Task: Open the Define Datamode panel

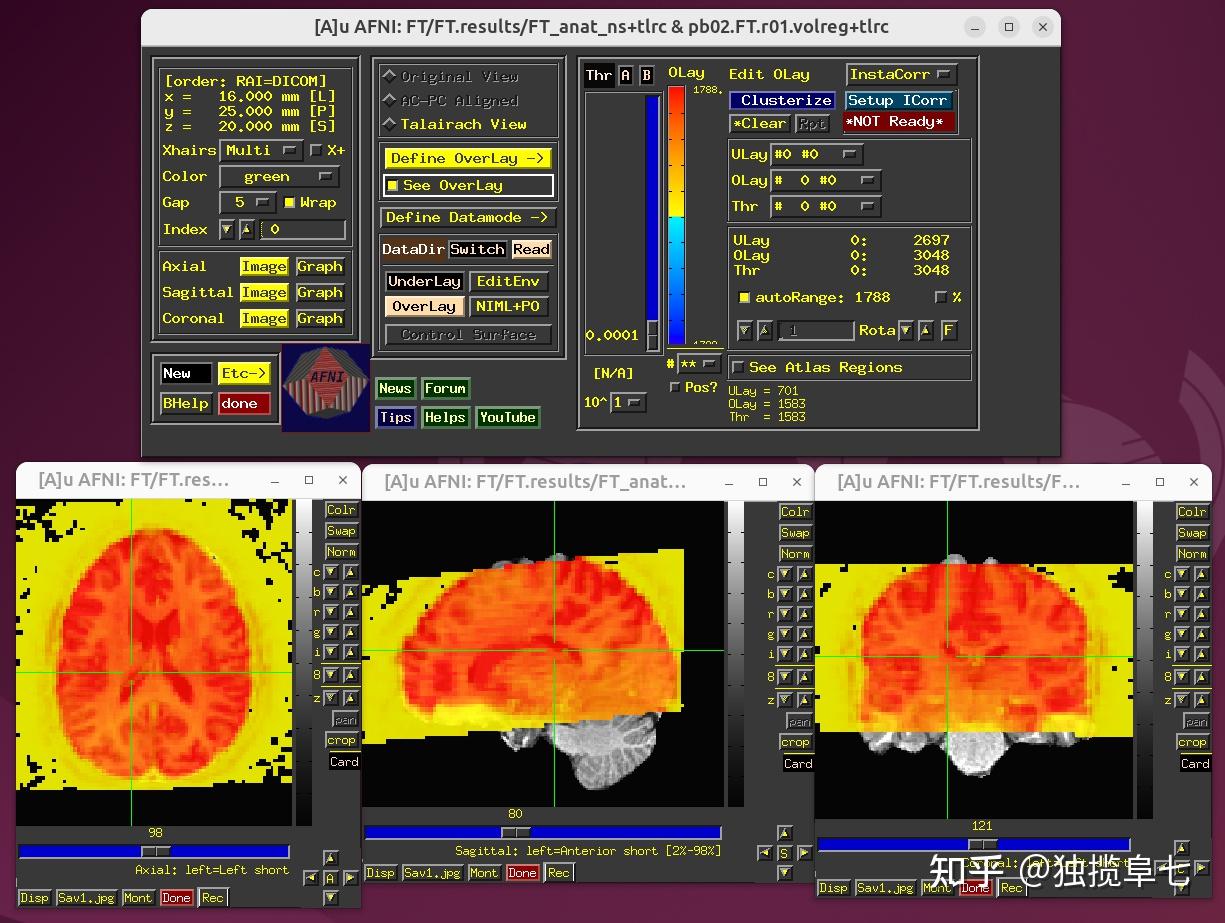Action: click(x=468, y=217)
